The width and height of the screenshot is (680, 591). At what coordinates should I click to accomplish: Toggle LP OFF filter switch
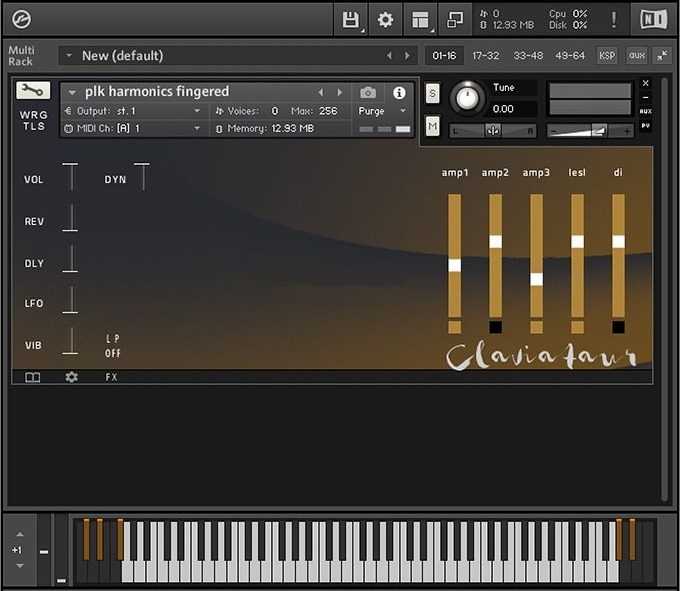[x=113, y=346]
